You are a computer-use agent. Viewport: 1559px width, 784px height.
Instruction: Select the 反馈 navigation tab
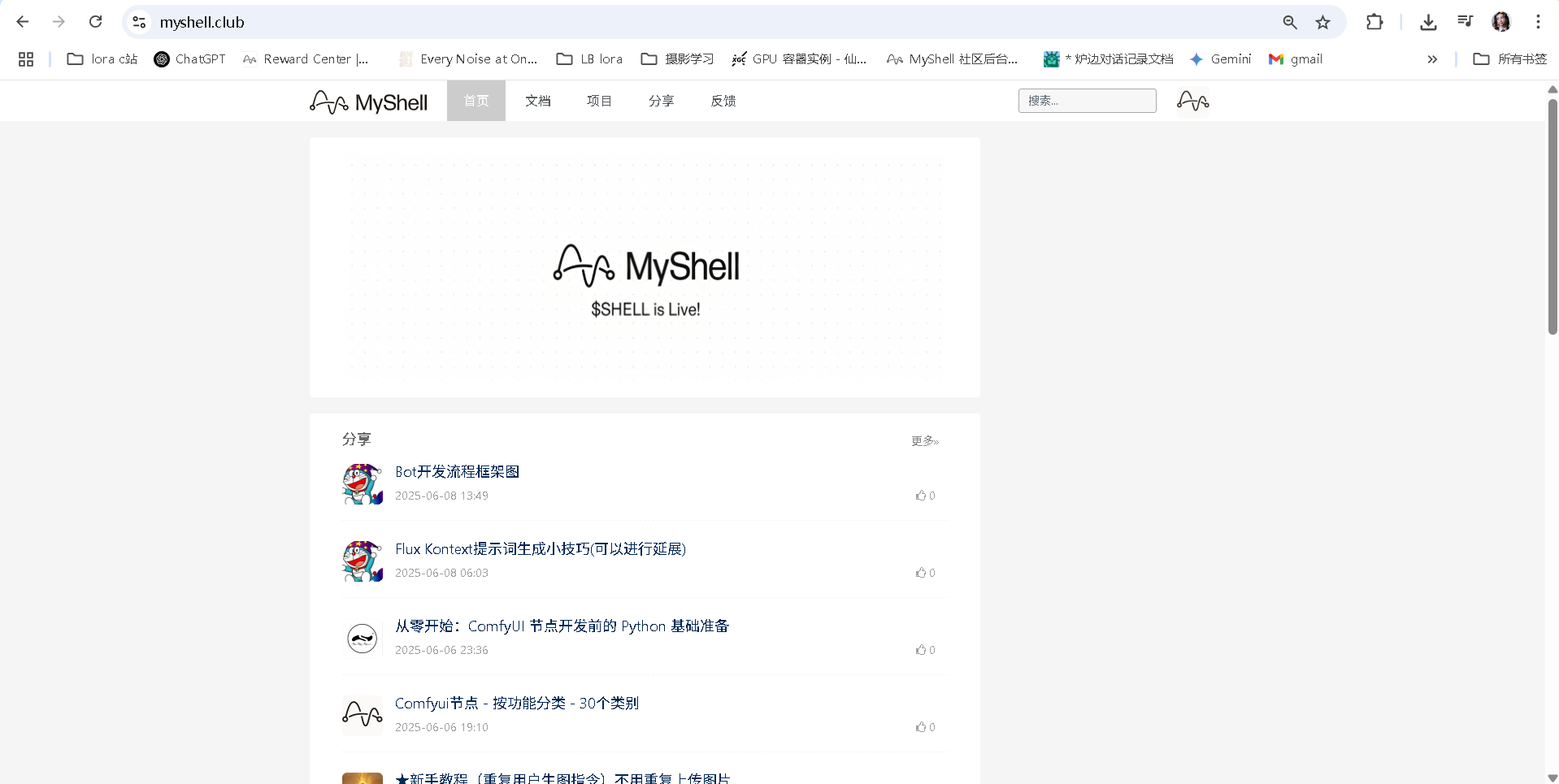pyautogui.click(x=723, y=101)
